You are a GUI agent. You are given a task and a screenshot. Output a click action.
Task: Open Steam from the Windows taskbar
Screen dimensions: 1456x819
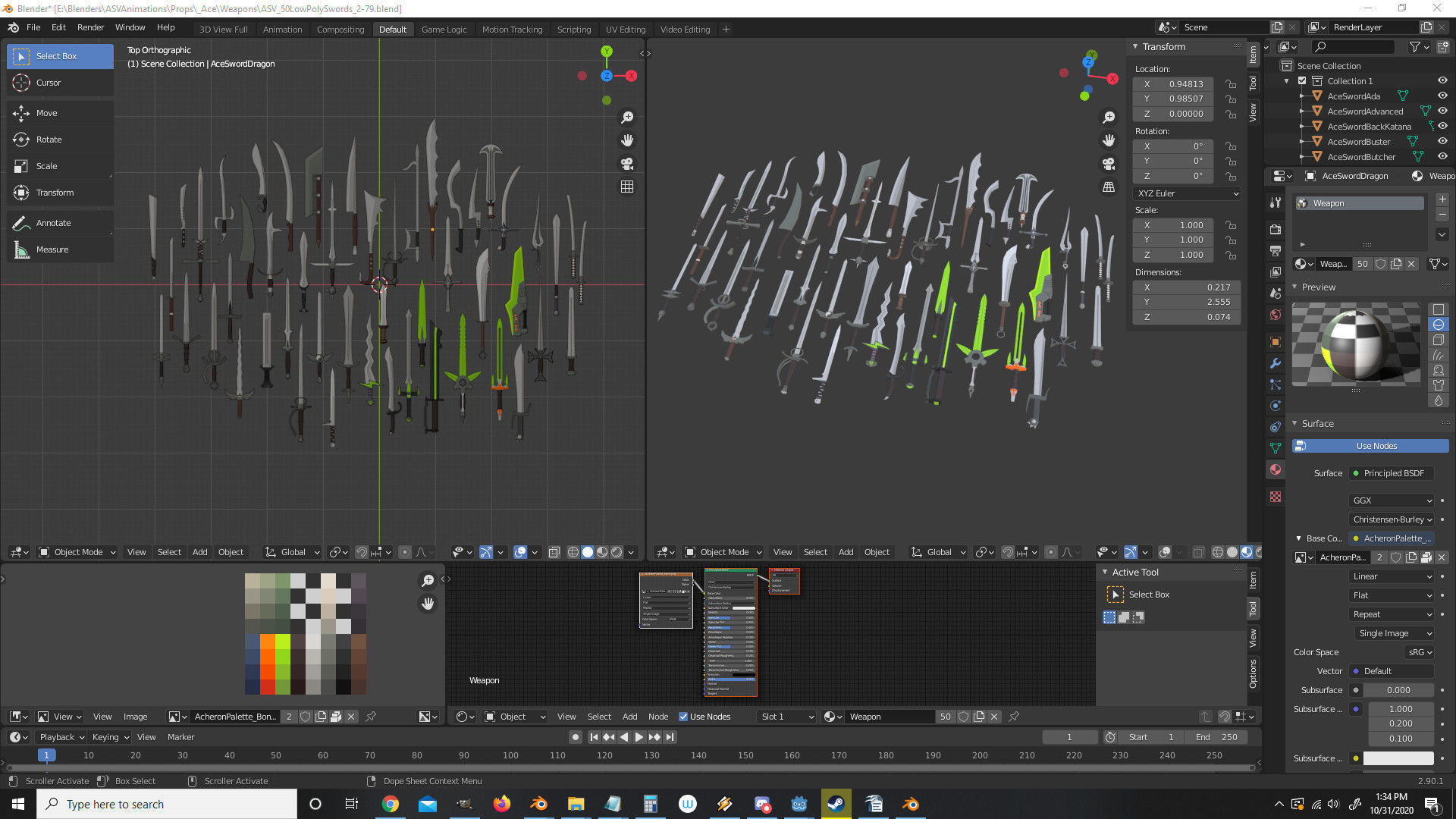[836, 804]
